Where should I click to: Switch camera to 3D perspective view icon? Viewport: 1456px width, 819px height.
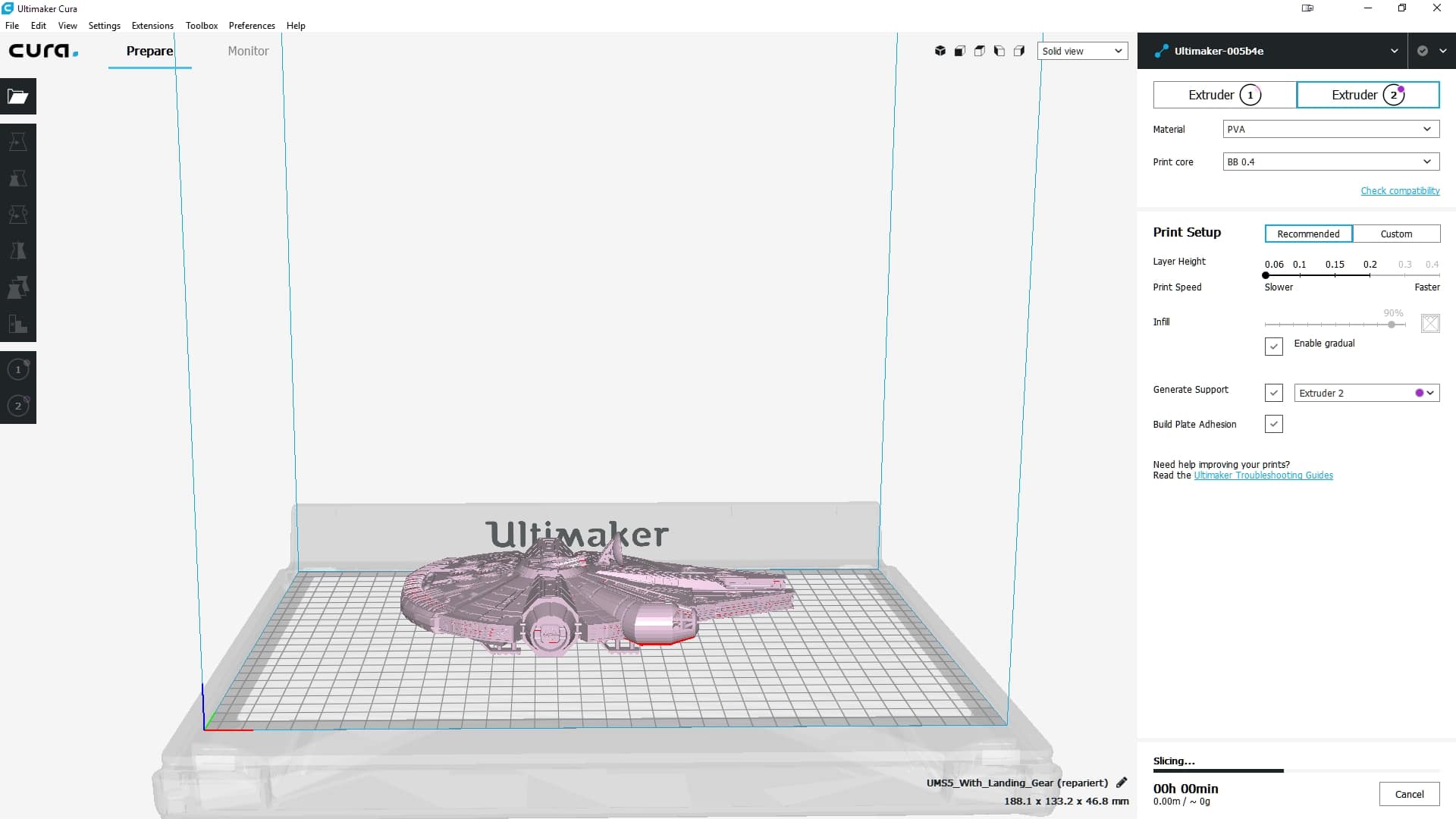click(940, 51)
